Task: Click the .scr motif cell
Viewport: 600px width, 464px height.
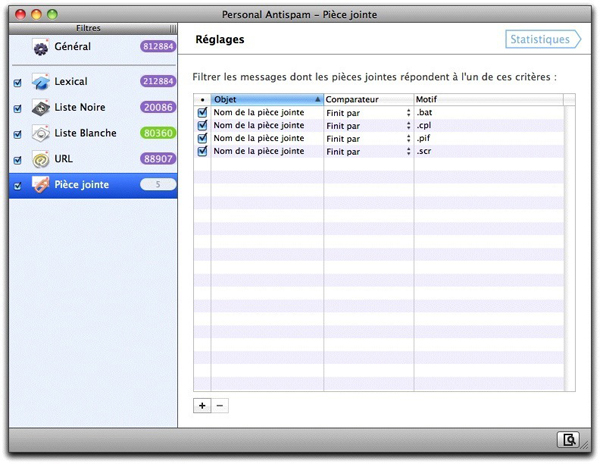Action: pyautogui.click(x=488, y=151)
